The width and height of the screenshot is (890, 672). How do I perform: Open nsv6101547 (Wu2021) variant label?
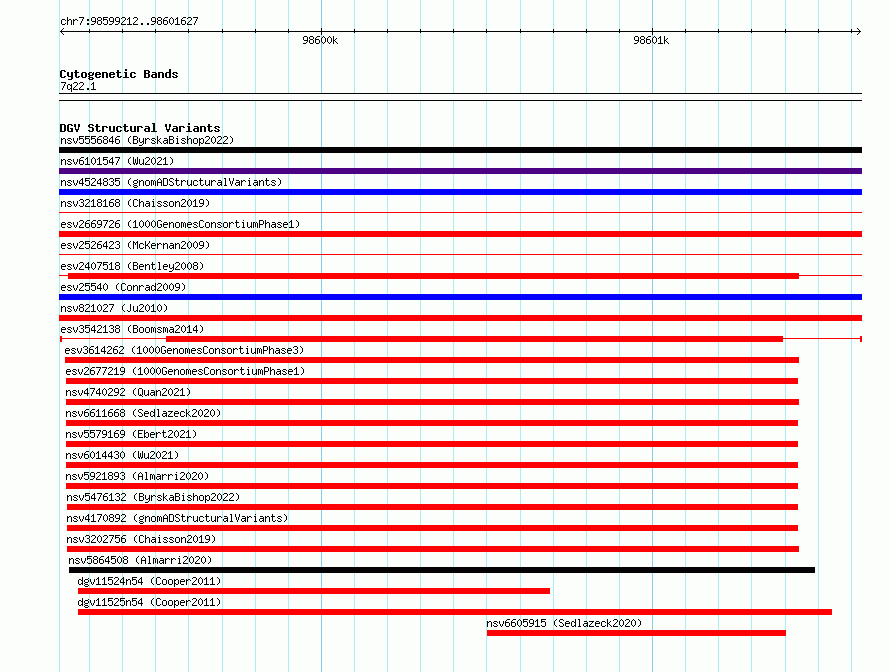[117, 161]
